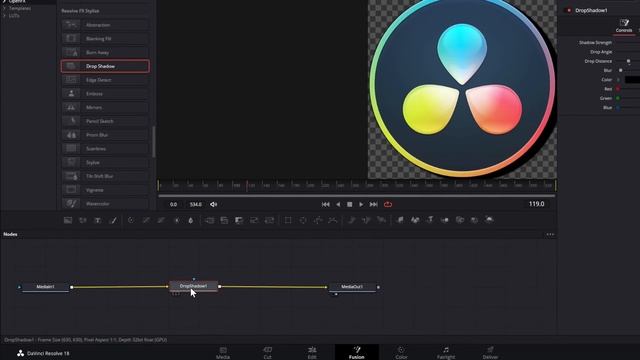Select the Tilt-Shift Blur effect
The height and width of the screenshot is (360, 640).
(105, 176)
